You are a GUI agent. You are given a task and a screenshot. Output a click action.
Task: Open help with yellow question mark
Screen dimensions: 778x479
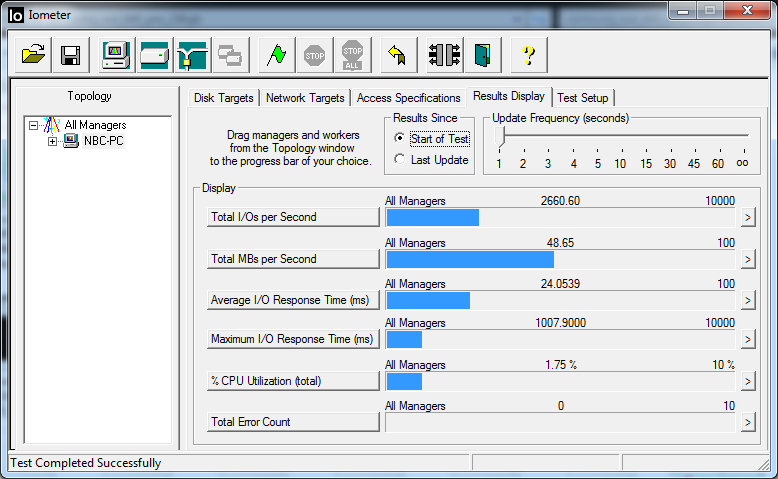click(528, 55)
